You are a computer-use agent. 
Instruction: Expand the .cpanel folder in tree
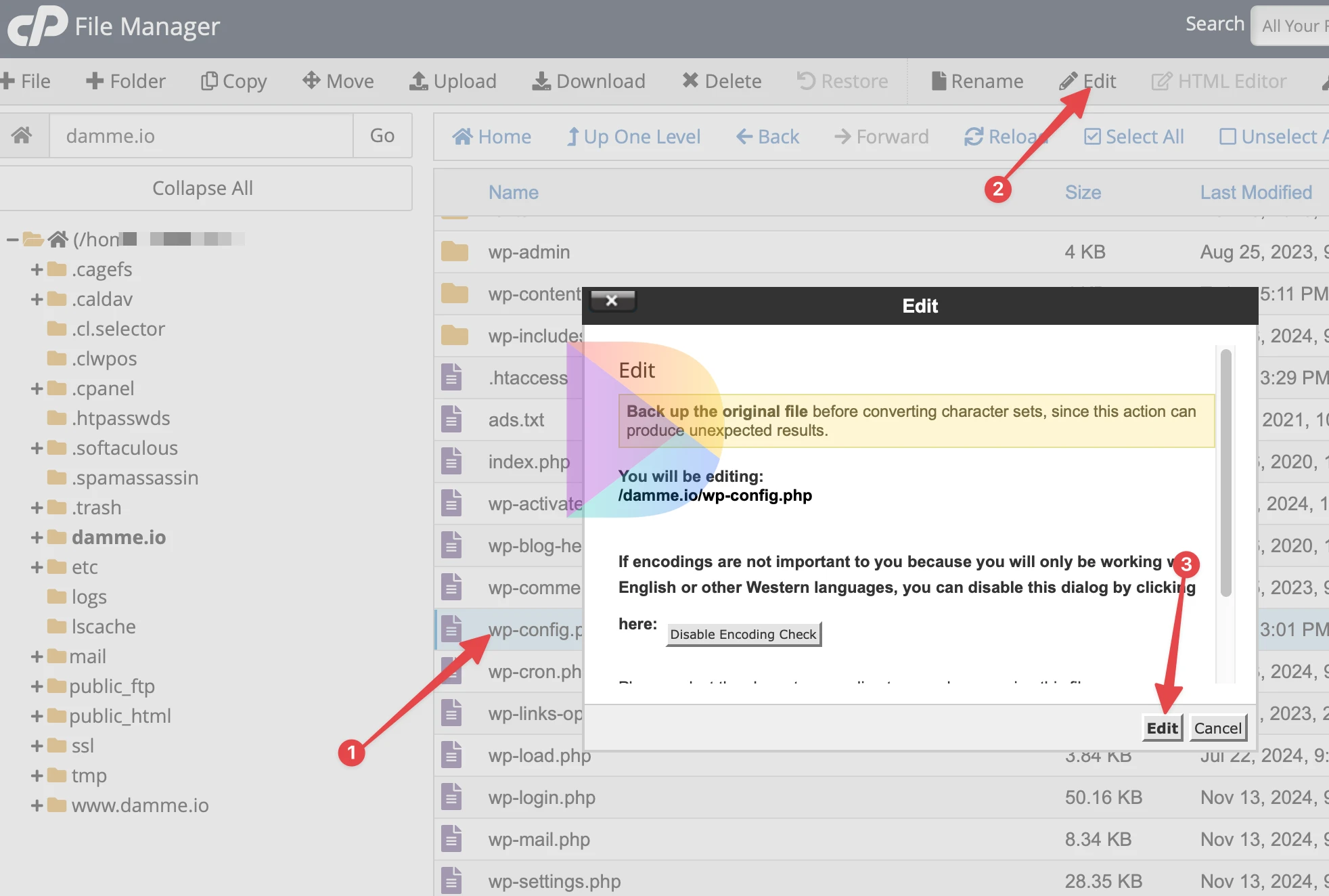coord(37,388)
